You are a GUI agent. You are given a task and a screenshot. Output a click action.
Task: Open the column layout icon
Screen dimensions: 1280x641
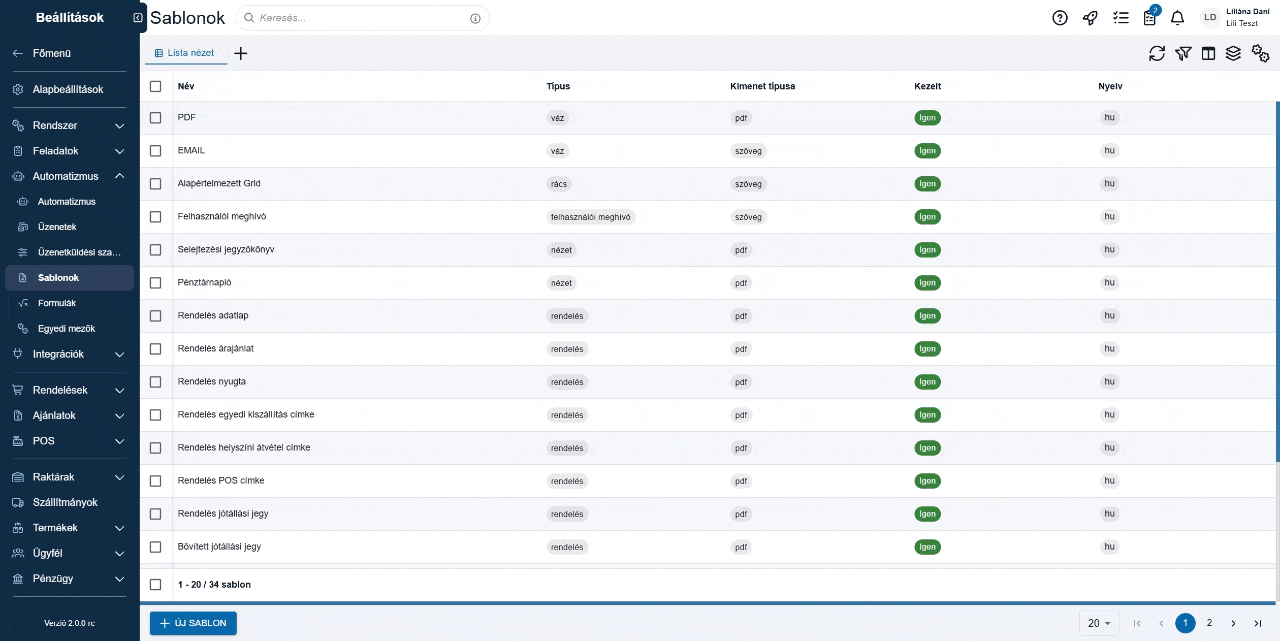(x=1208, y=54)
